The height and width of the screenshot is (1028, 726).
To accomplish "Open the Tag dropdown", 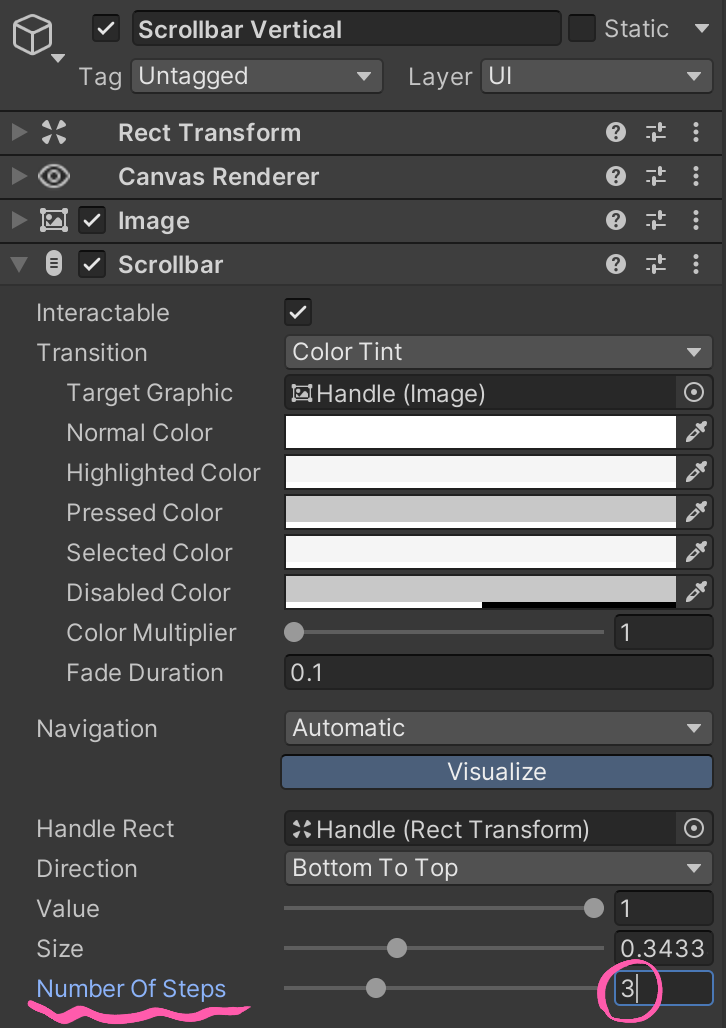I will pos(256,76).
